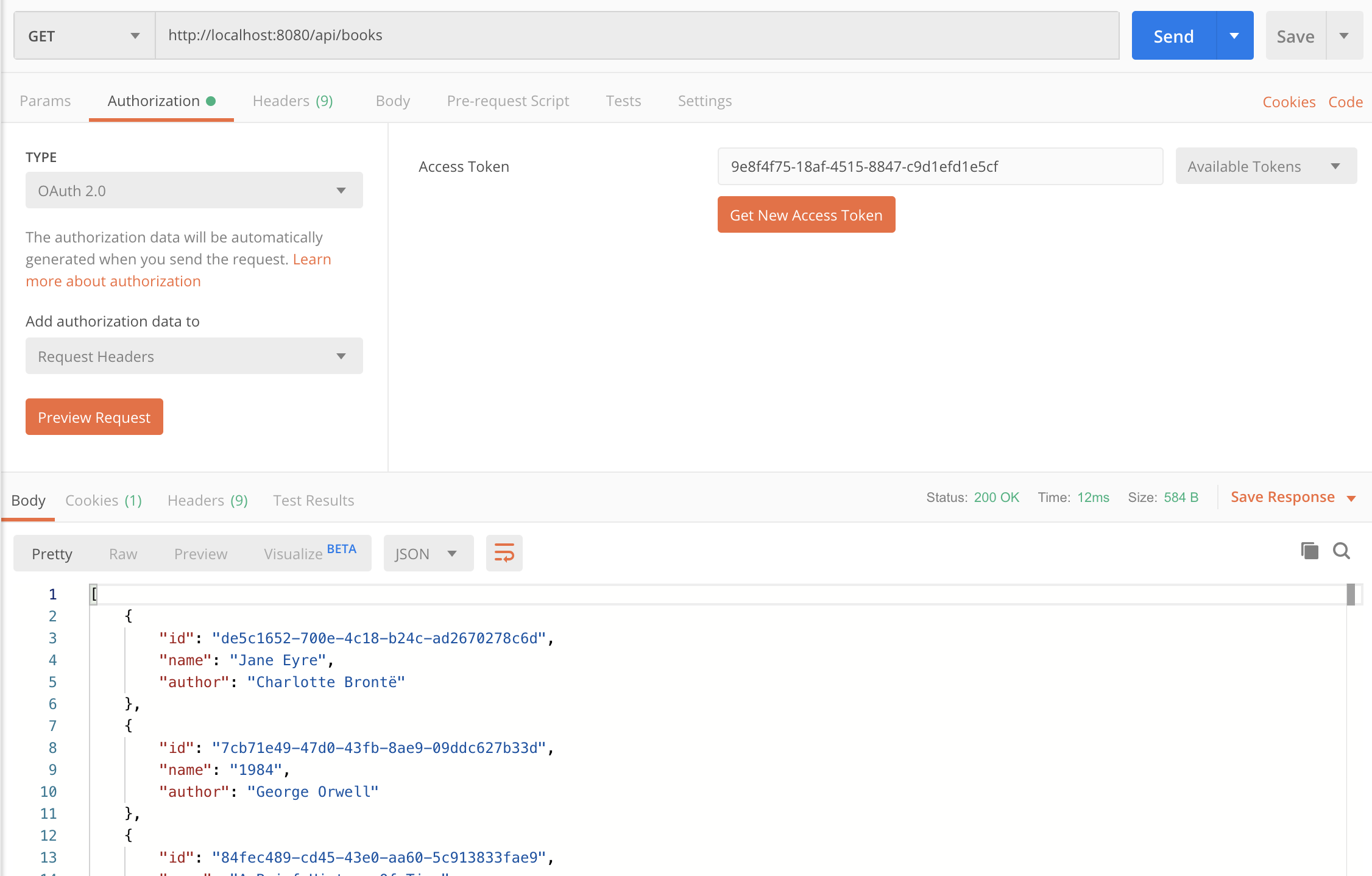Open the request Headers (9) tab
This screenshot has height=876, width=1372.
point(292,101)
